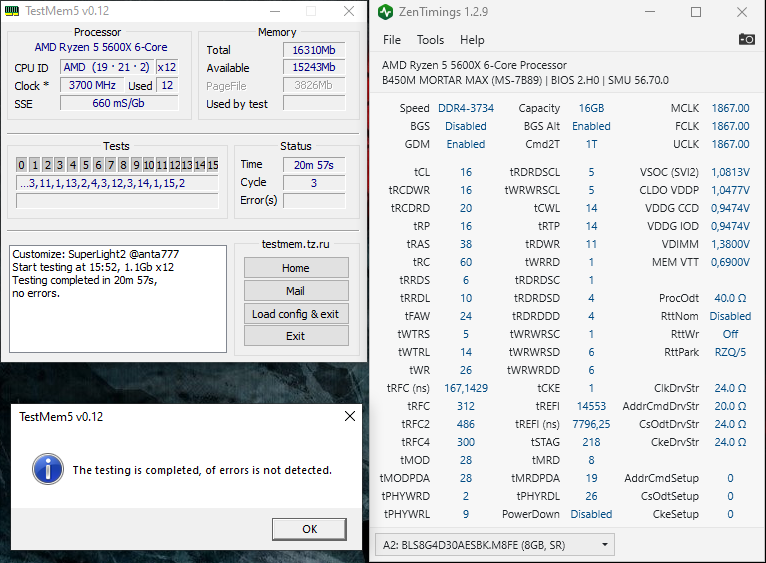Screen dimensions: 766x563
Task: Click the Cmd2T 1T value
Action: [x=591, y=144]
